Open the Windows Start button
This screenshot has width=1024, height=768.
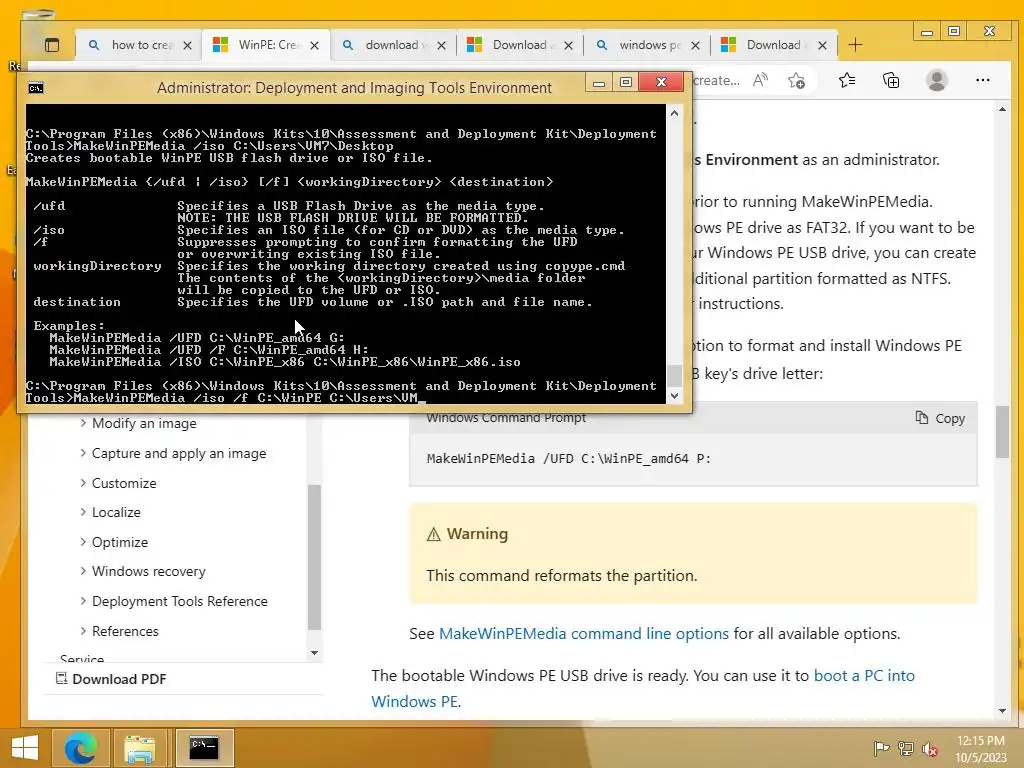click(25, 748)
